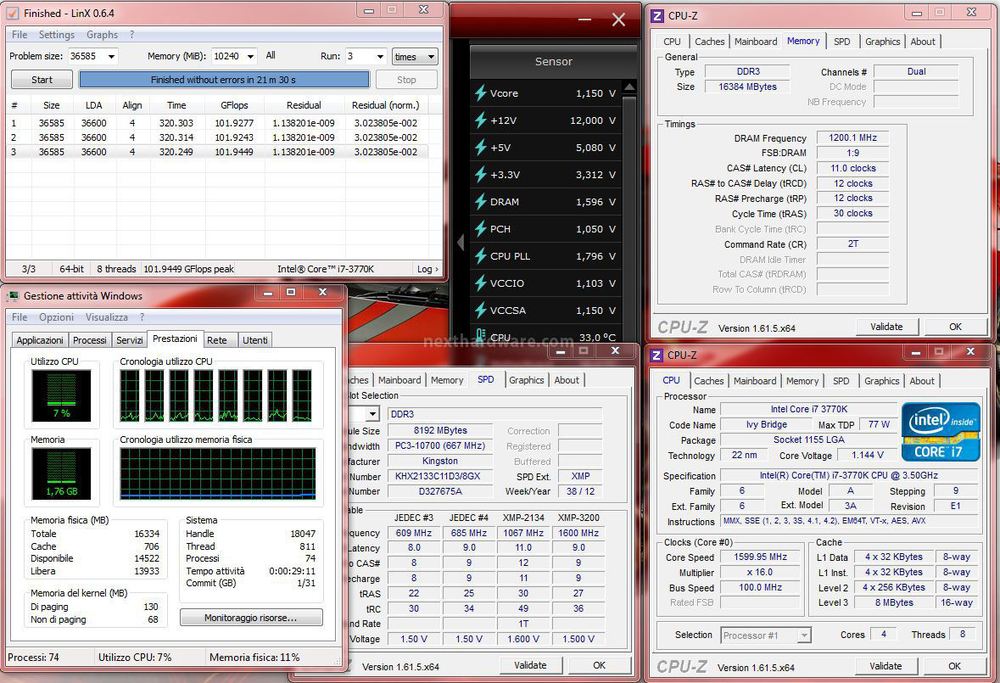Open the Run count dropdown in LinX
Image resolution: width=1000 pixels, height=683 pixels.
380,56
